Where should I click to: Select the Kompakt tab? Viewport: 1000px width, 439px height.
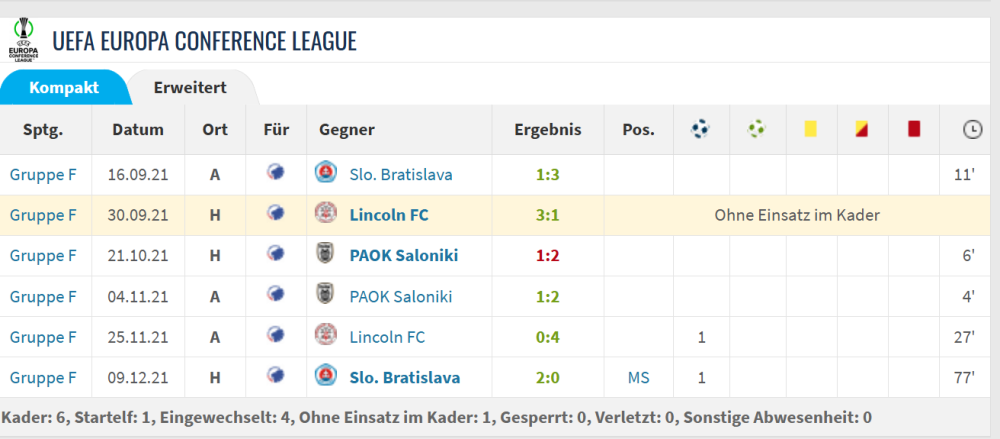64,88
